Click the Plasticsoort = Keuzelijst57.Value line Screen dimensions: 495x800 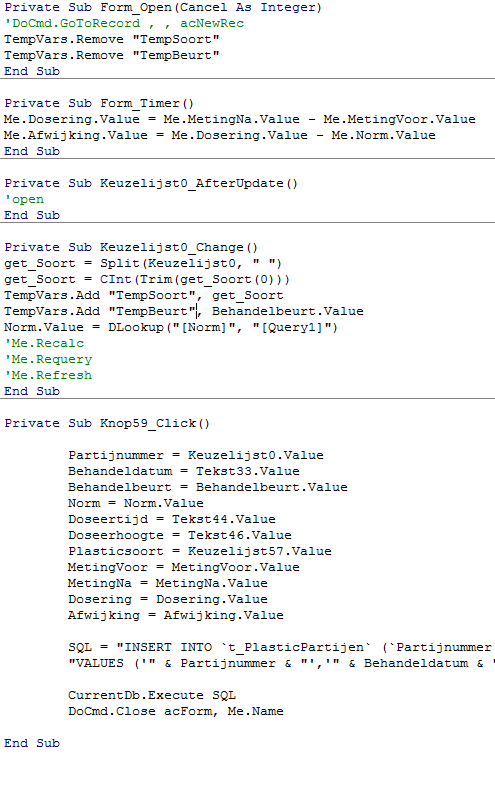[200, 551]
